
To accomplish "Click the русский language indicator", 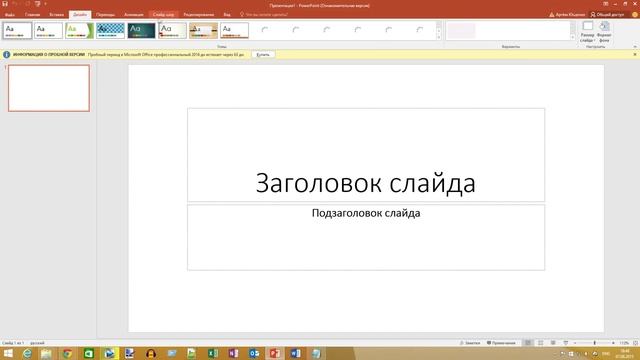I will point(37,343).
